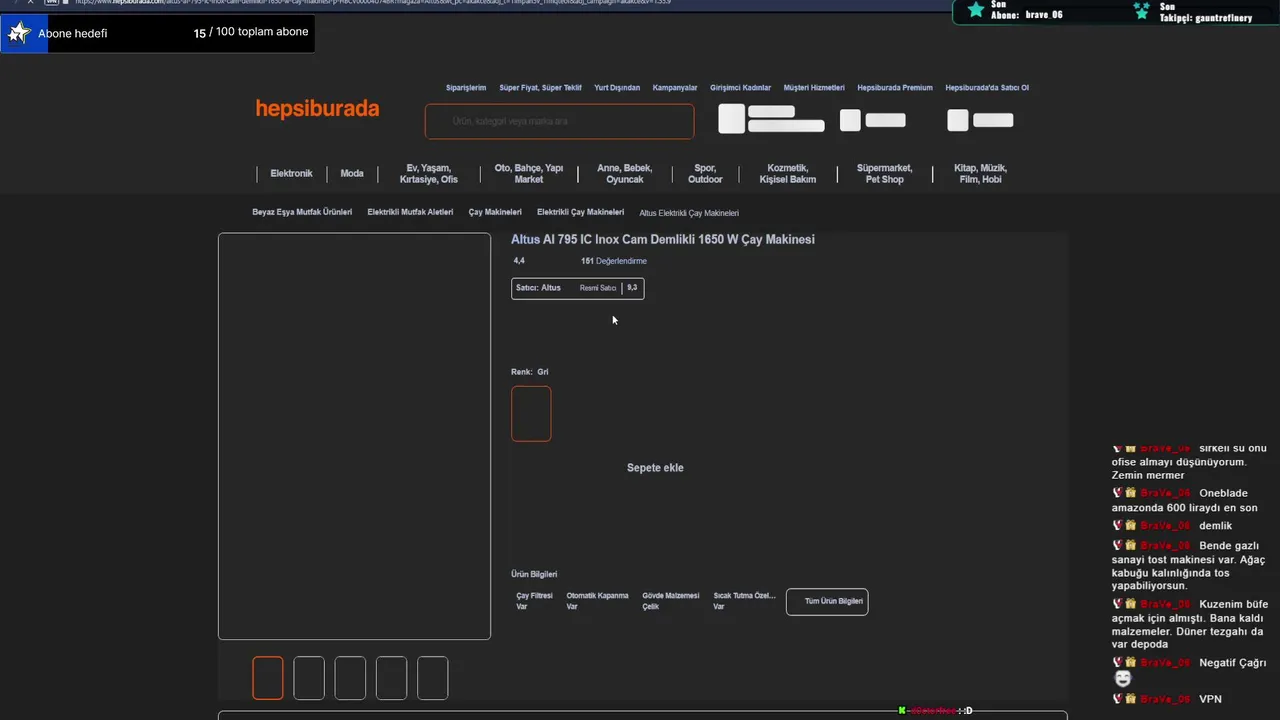Select Kozmetik, Kişisel Bakım category
The width and height of the screenshot is (1280, 720).
point(788,174)
